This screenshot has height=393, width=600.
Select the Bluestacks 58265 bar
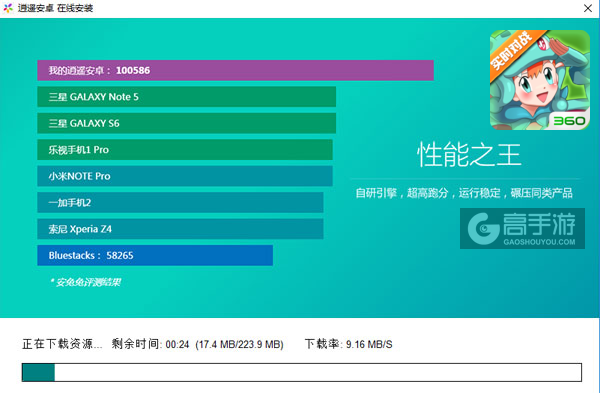click(155, 255)
